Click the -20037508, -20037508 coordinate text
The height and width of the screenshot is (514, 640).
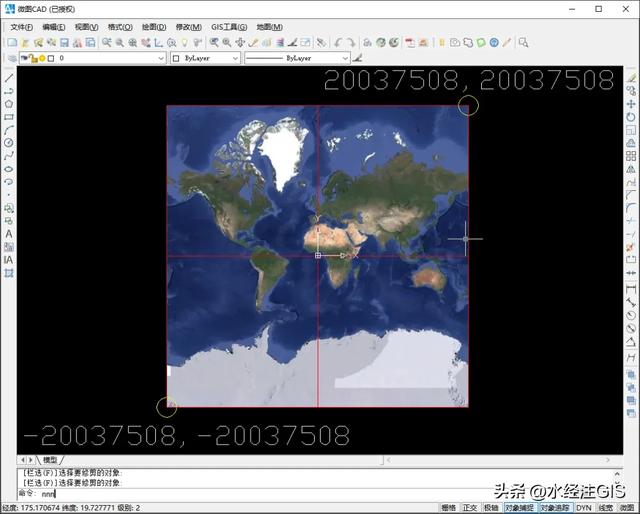(186, 435)
